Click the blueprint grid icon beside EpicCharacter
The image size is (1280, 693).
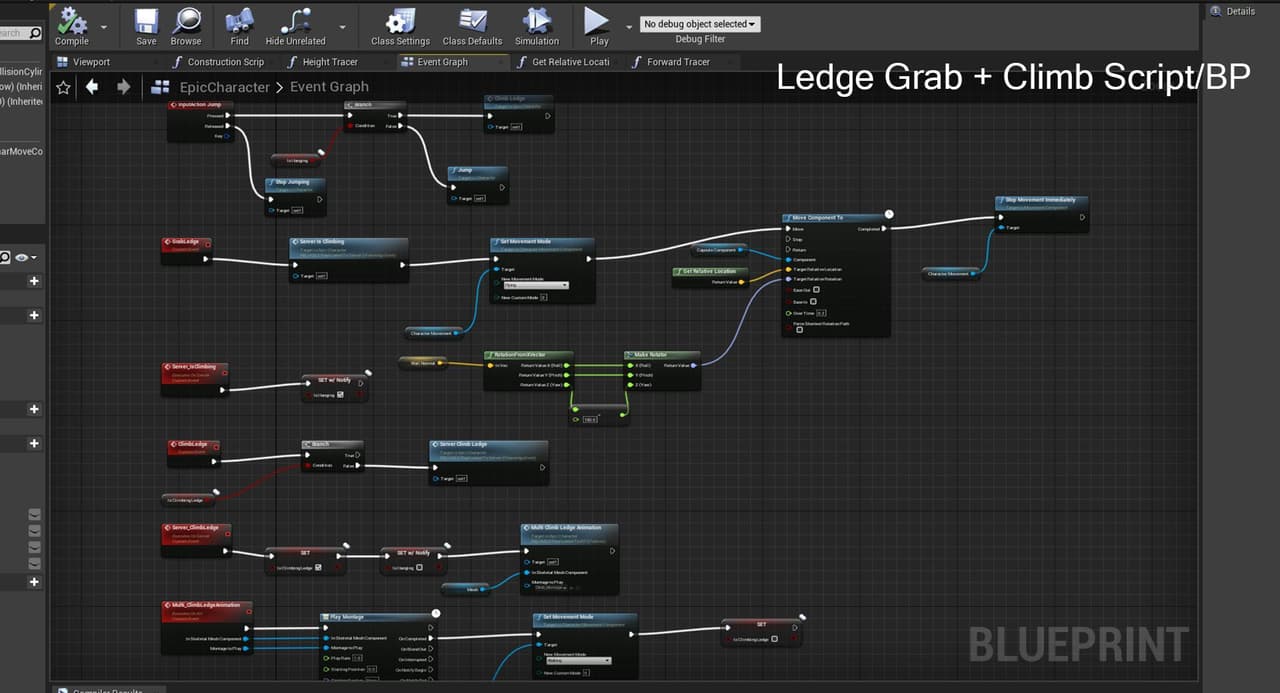click(160, 87)
